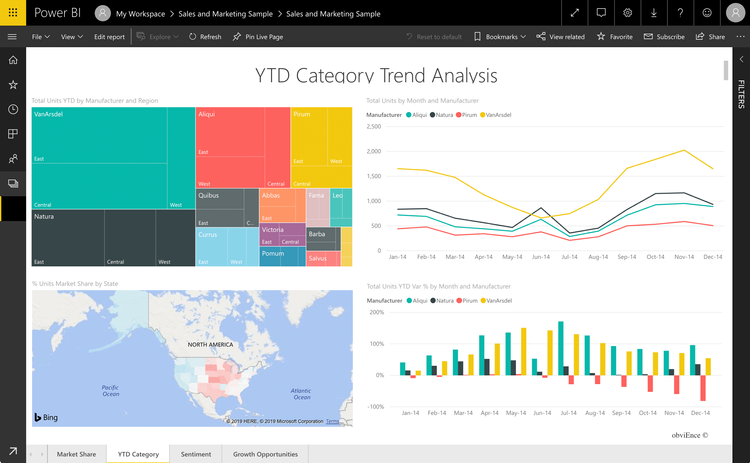Image resolution: width=750 pixels, height=463 pixels.
Task: Open the File menu dropdown
Action: [x=41, y=37]
